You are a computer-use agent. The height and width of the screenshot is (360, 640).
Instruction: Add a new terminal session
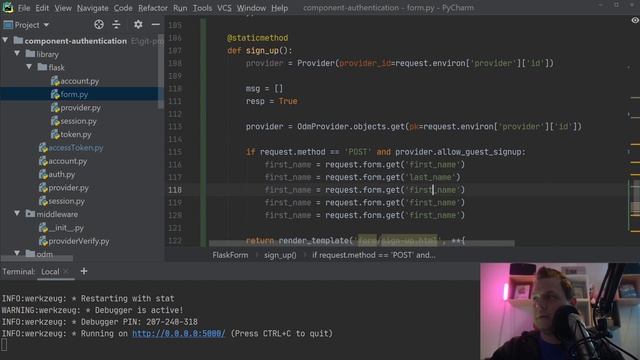click(x=84, y=271)
